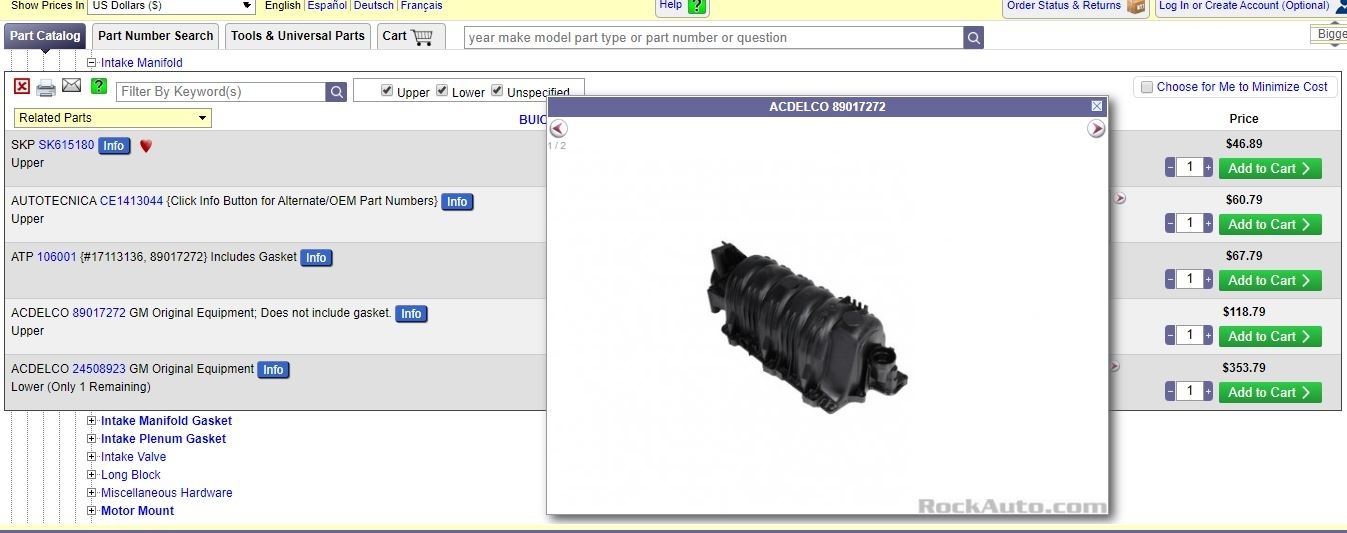1347x533 pixels.
Task: Show the previous image in the ACDELCO popup
Action: 558,128
